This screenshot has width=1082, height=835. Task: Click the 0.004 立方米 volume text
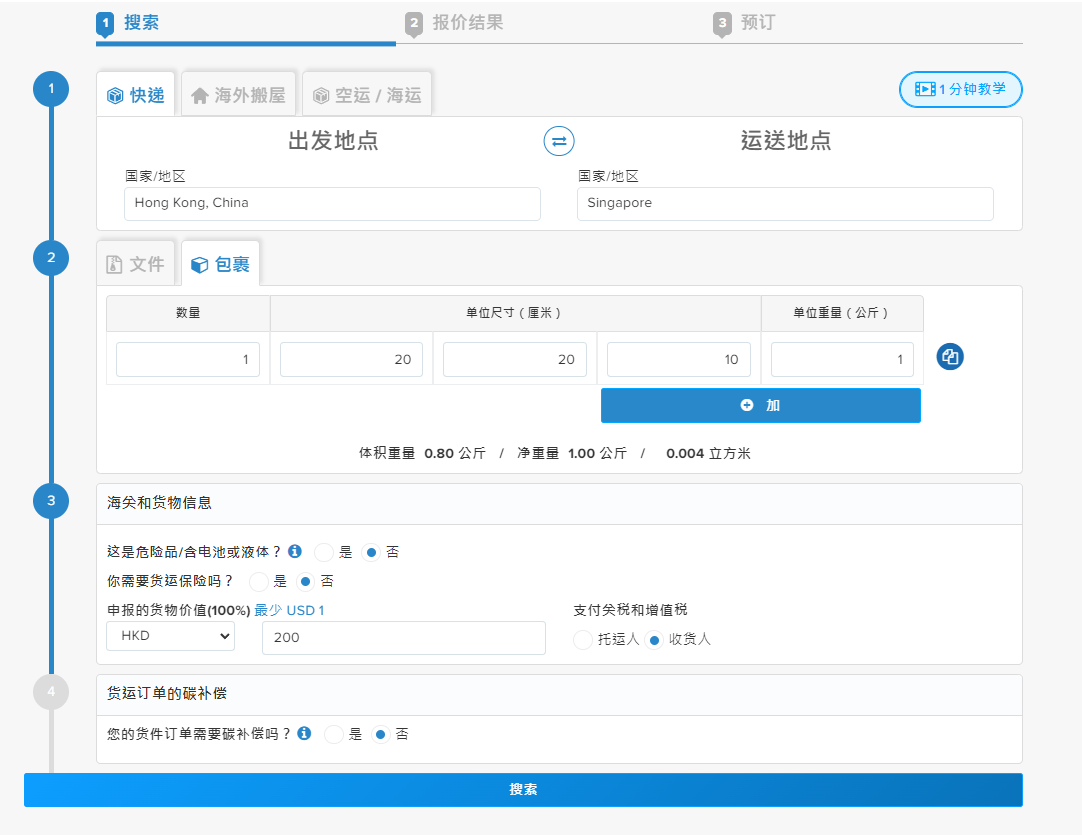tap(708, 453)
